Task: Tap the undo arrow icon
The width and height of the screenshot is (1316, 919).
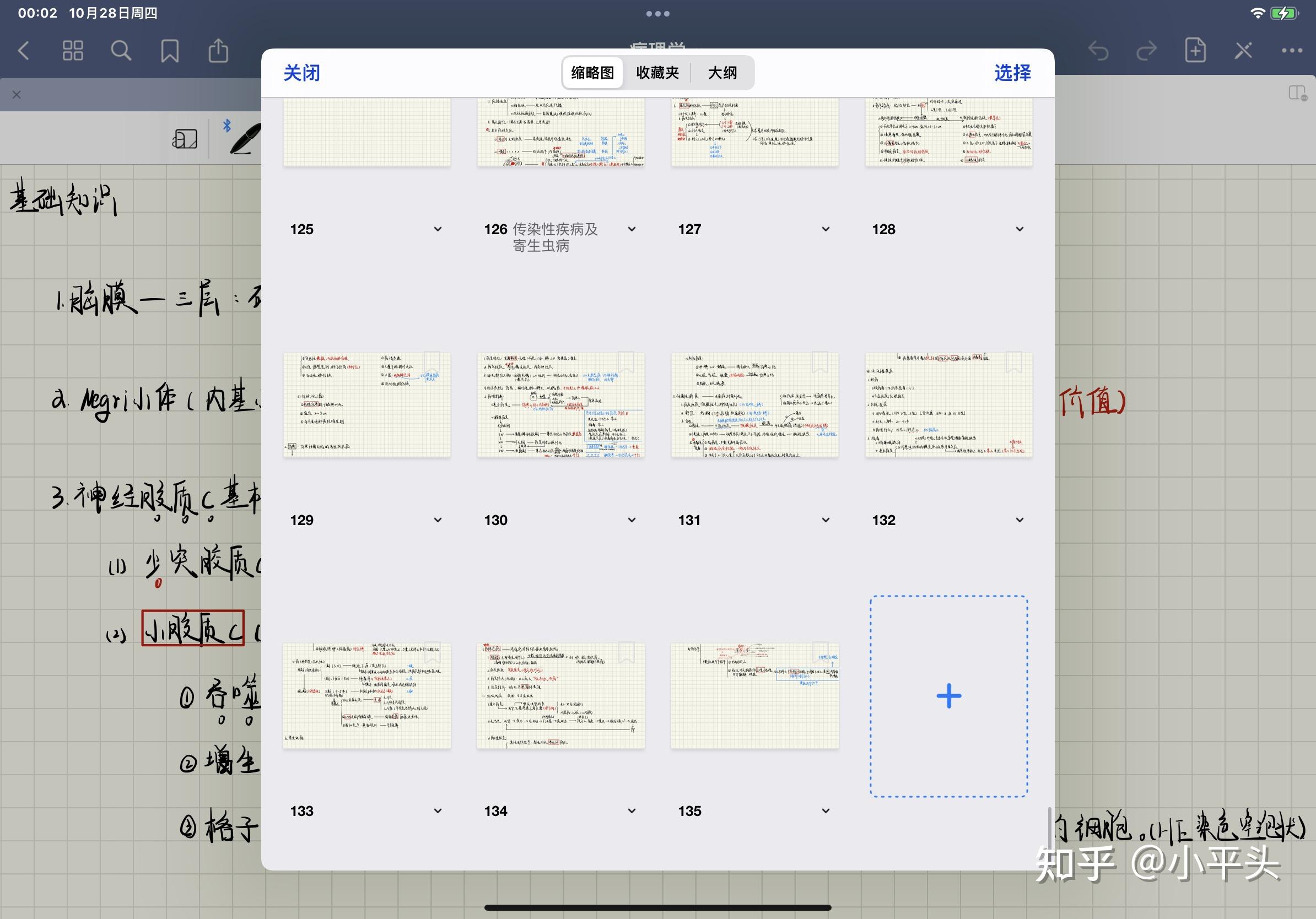Action: pyautogui.click(x=1099, y=51)
